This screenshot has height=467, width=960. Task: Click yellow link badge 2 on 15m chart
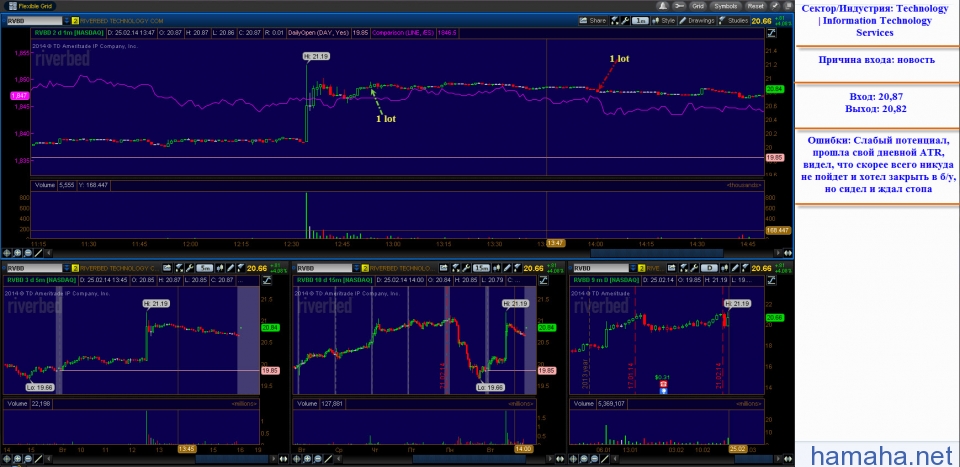[366, 268]
